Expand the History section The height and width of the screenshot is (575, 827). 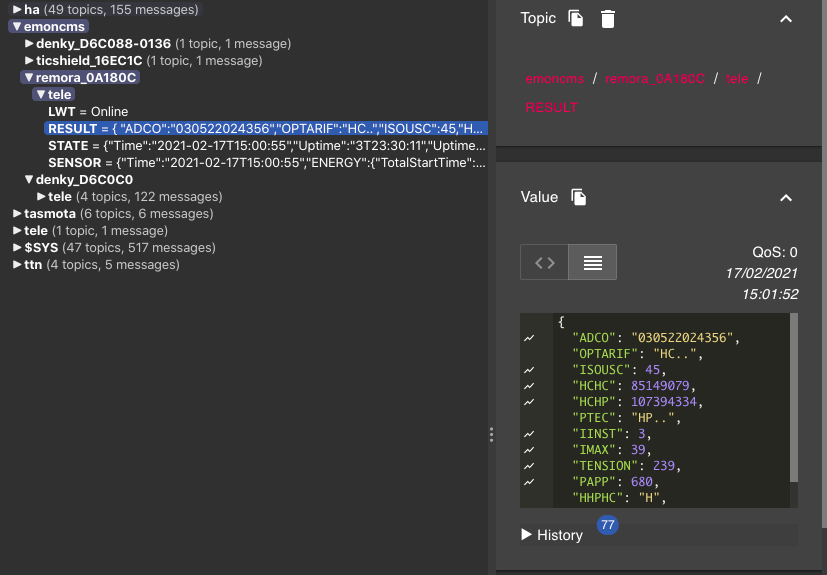click(x=552, y=535)
